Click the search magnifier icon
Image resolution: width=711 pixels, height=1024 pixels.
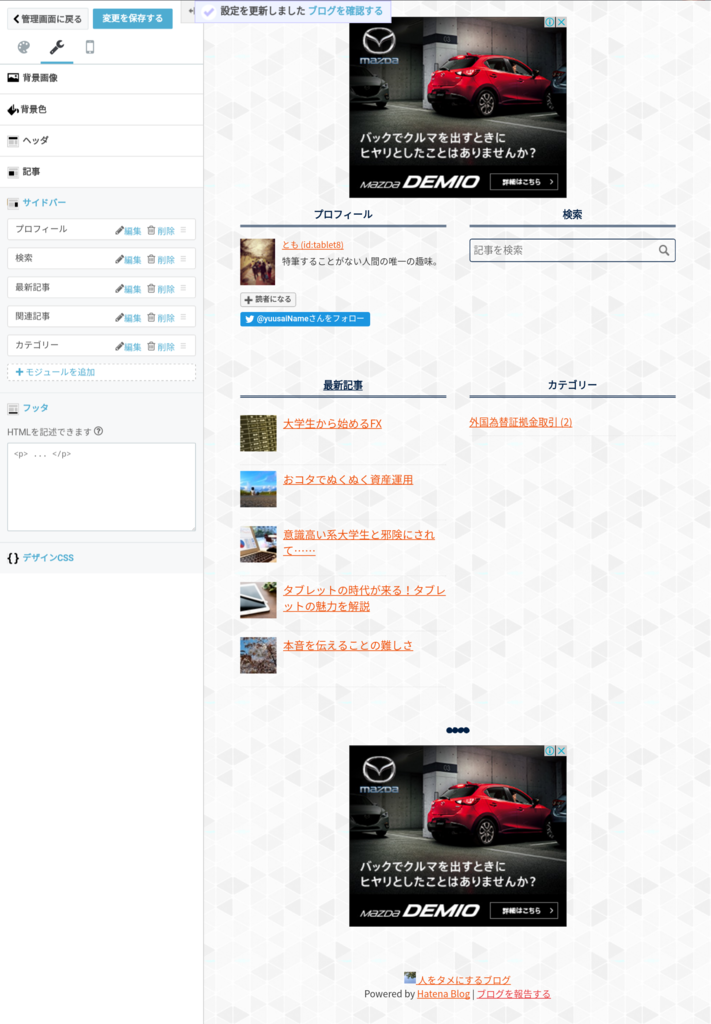(x=664, y=250)
